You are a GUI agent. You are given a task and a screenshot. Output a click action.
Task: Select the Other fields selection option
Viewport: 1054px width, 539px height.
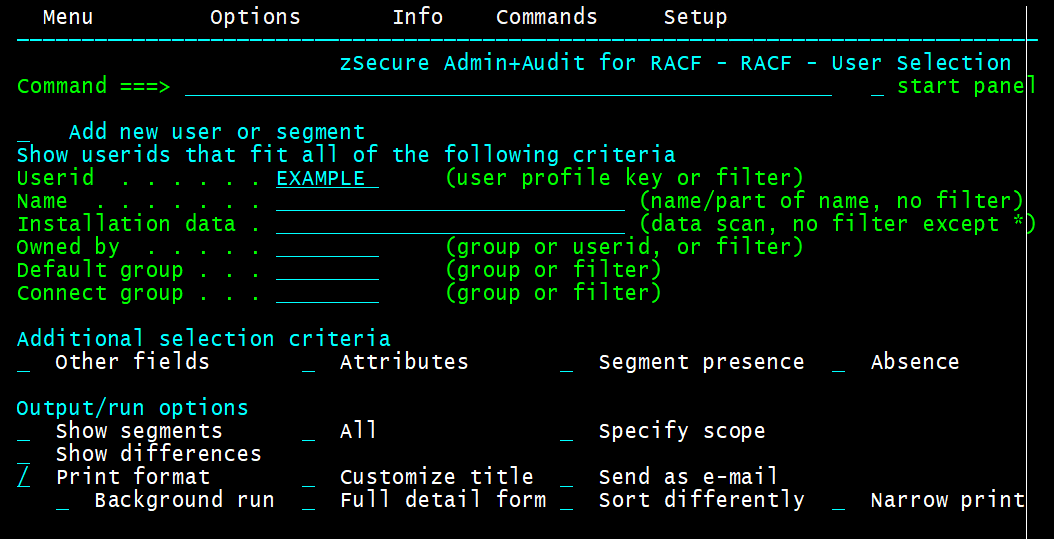coord(24,362)
